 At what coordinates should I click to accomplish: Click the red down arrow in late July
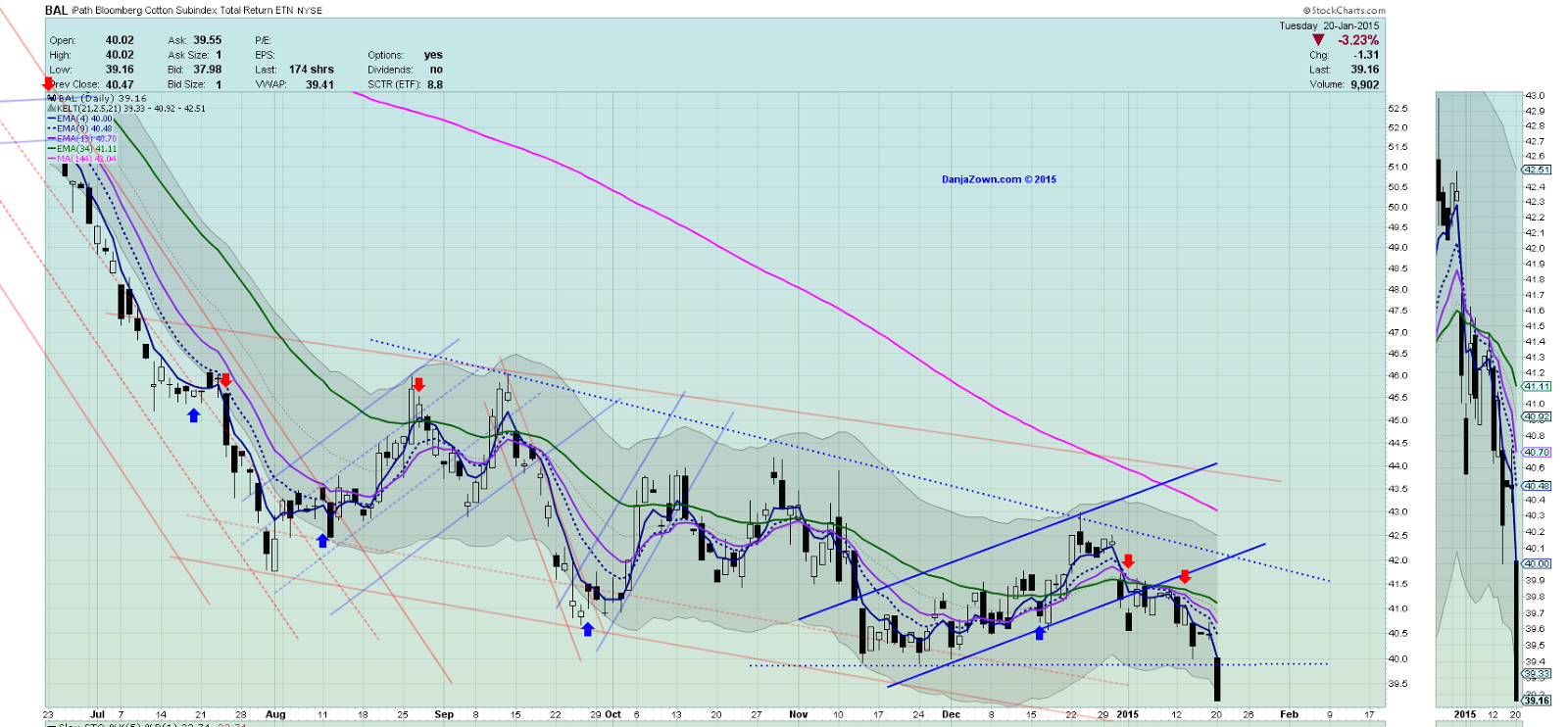[225, 380]
